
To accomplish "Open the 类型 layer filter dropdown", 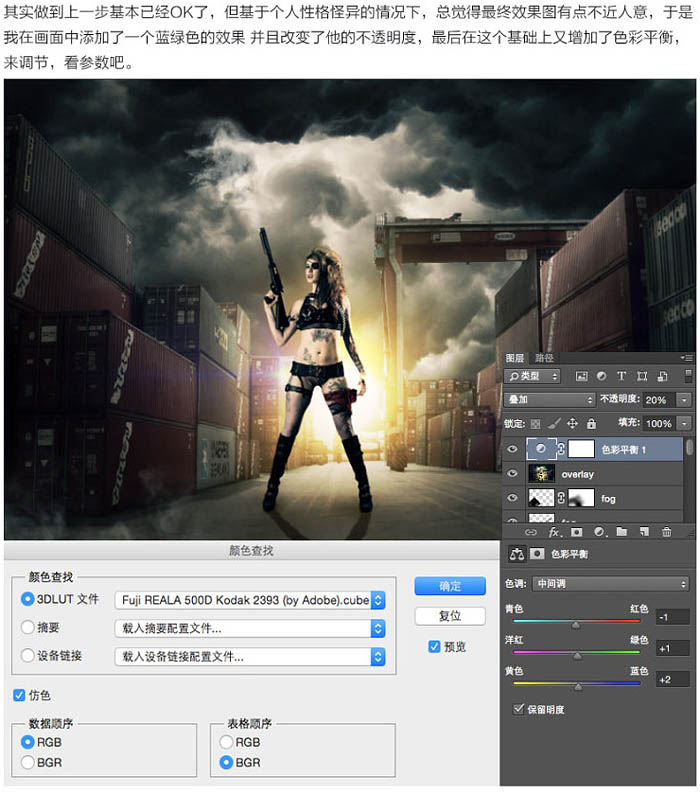I will 532,376.
